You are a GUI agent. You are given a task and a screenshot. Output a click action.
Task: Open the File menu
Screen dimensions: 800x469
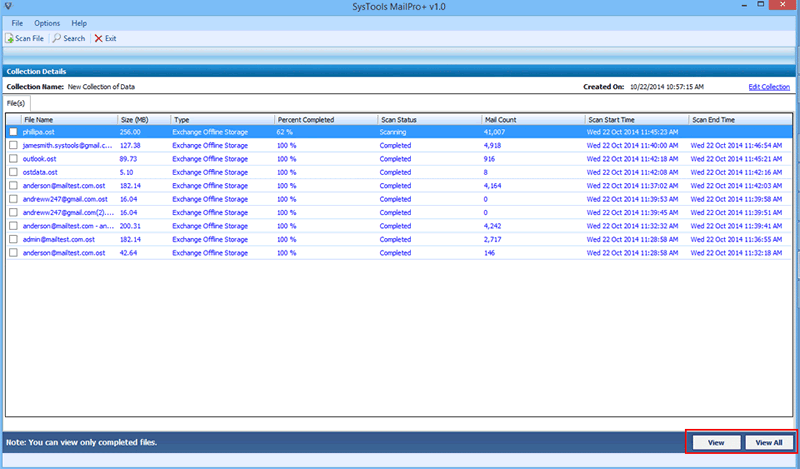click(x=17, y=23)
